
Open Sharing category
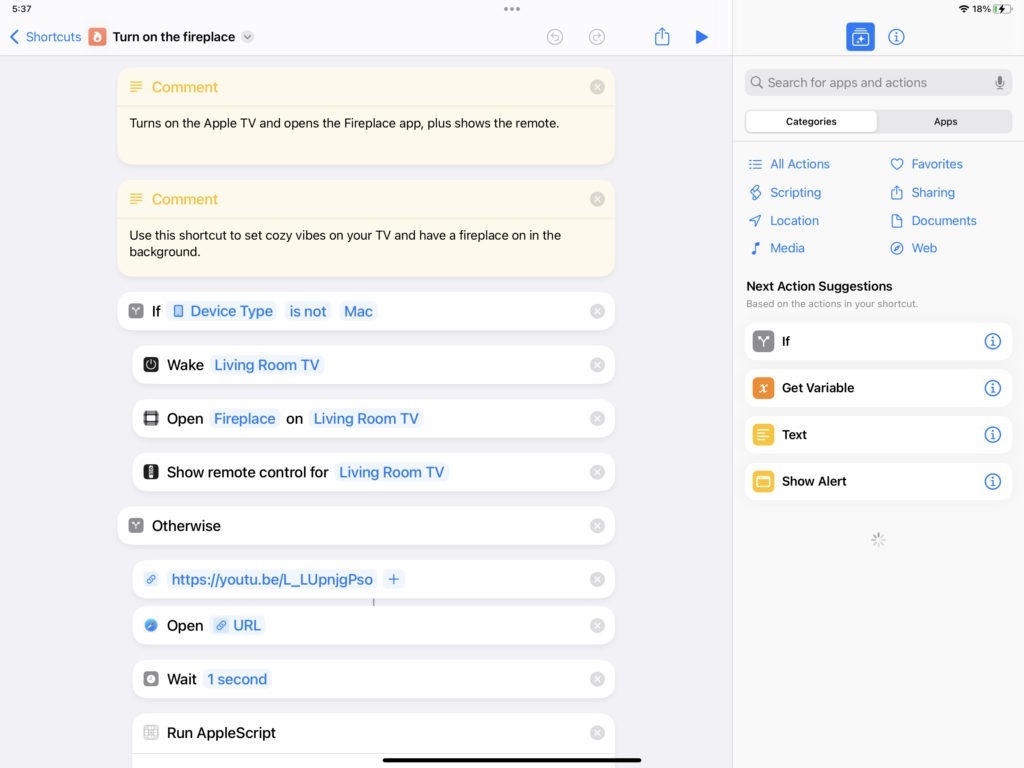(x=922, y=193)
